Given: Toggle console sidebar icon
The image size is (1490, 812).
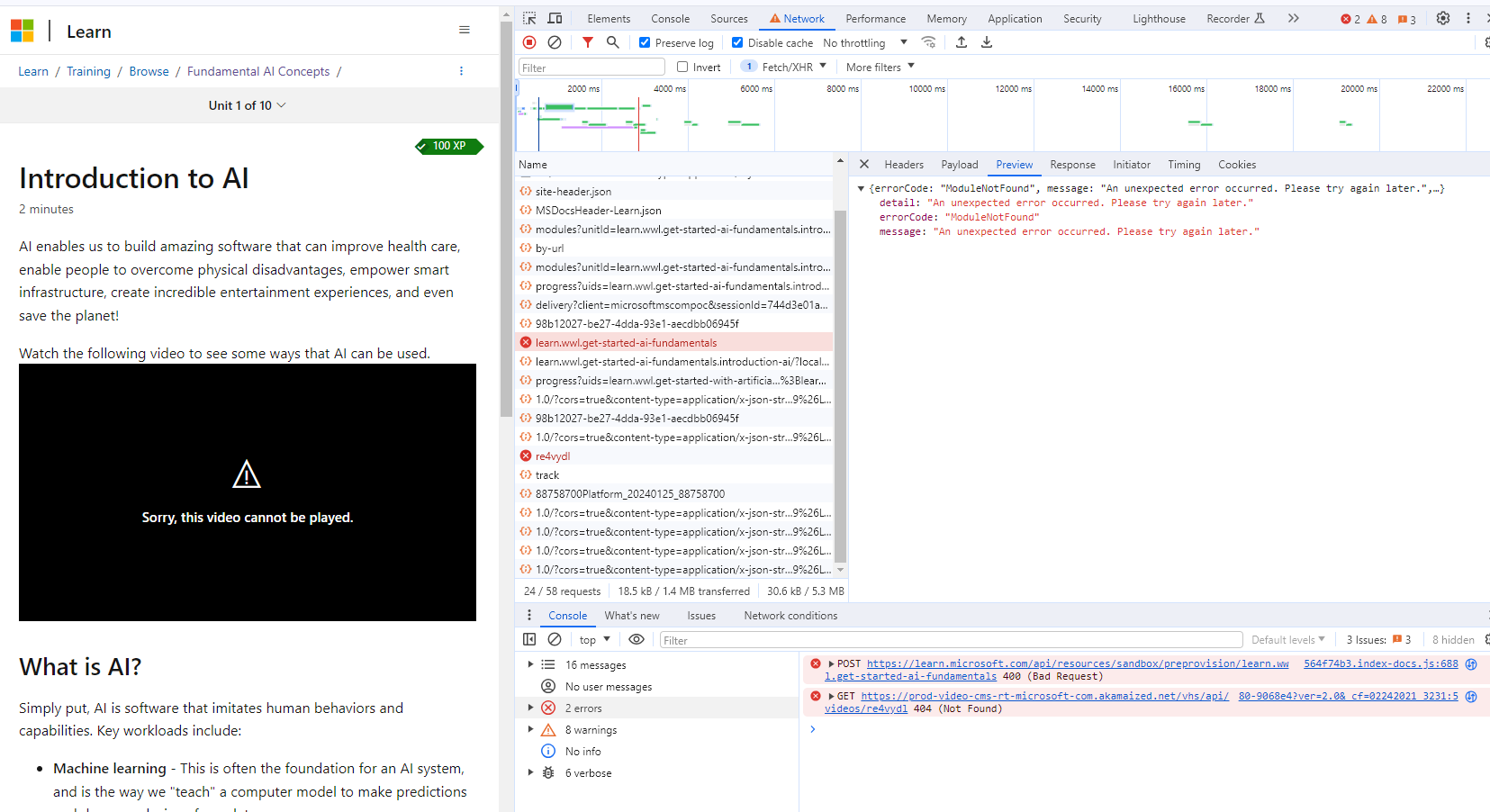Looking at the screenshot, I should click(529, 639).
